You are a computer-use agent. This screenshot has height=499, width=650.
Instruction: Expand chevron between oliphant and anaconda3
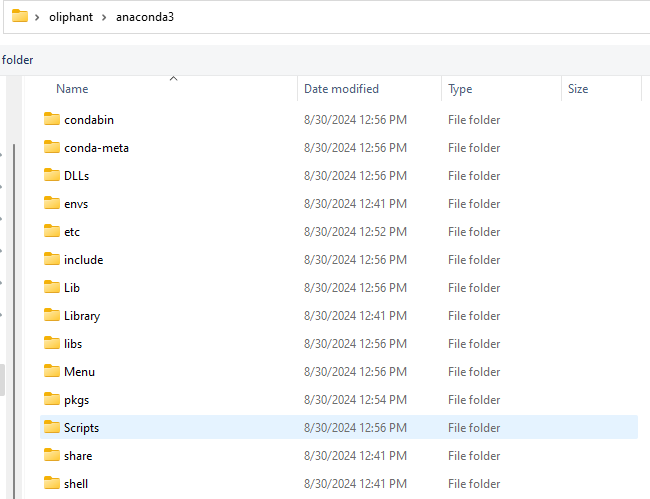click(103, 17)
